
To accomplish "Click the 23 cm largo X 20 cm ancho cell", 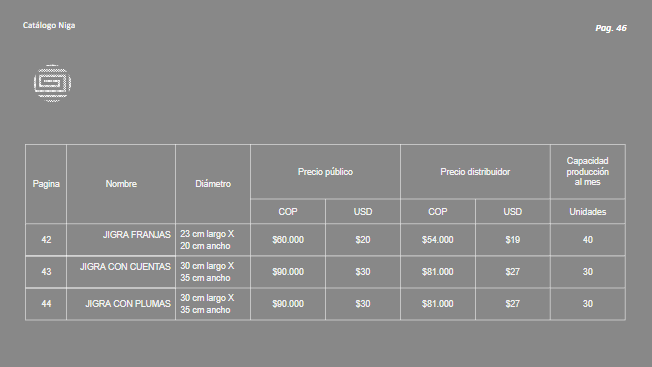I will (x=213, y=240).
